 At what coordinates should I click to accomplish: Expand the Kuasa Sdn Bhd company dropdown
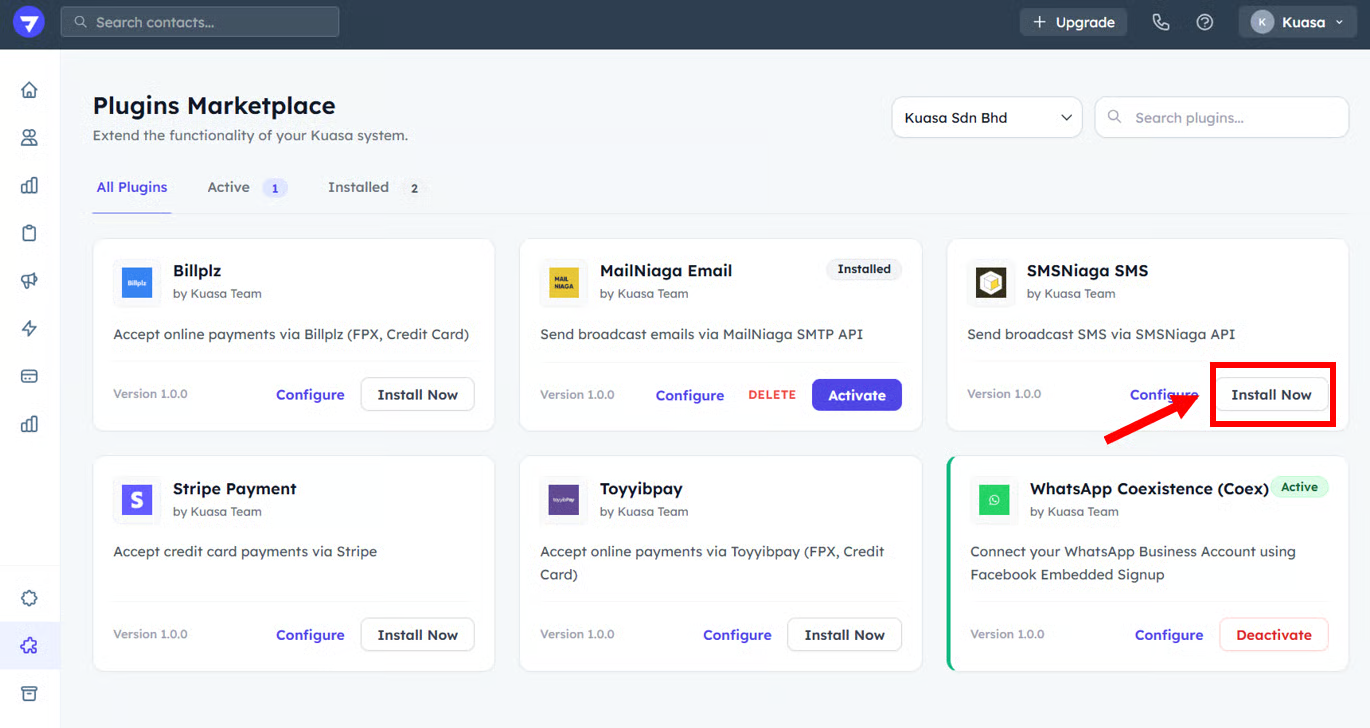986,118
